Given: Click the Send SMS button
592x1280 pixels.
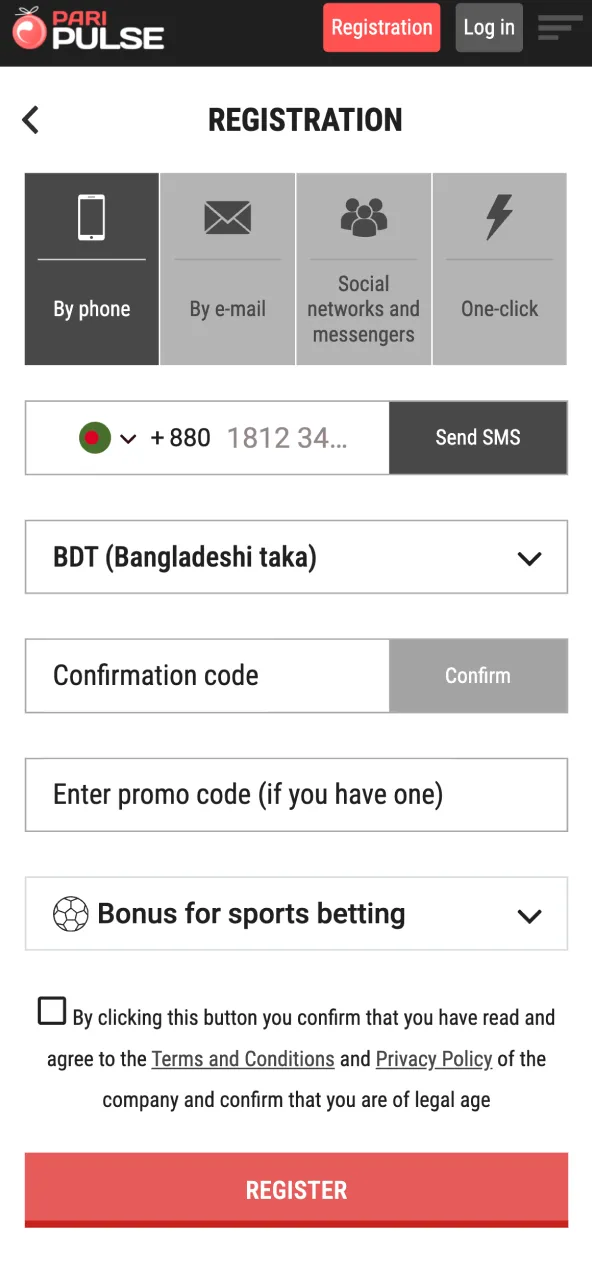Looking at the screenshot, I should 478,438.
